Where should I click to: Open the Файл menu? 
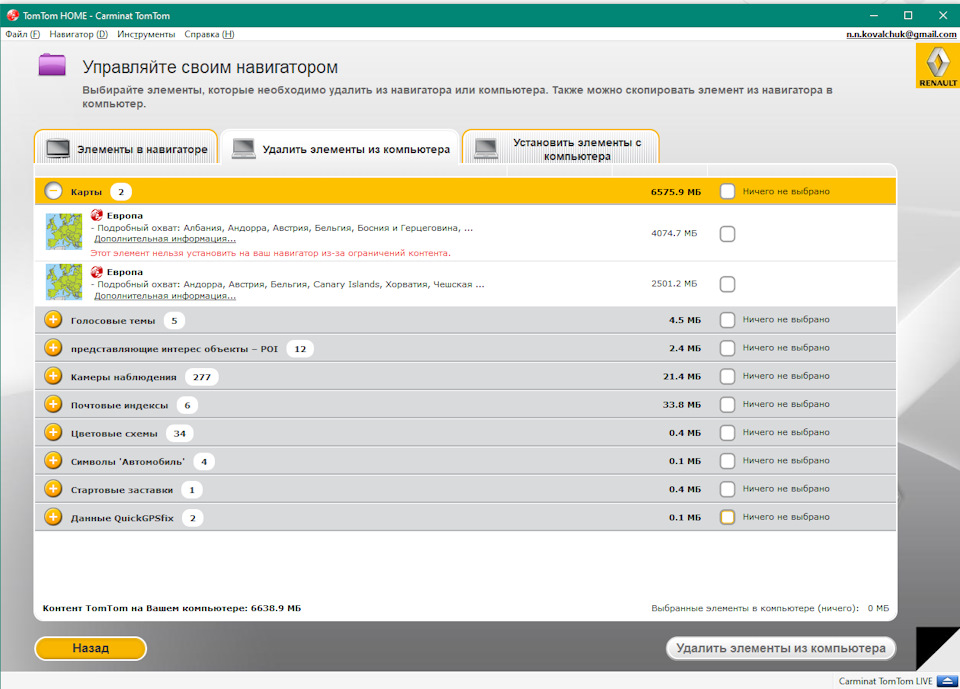pyautogui.click(x=23, y=34)
